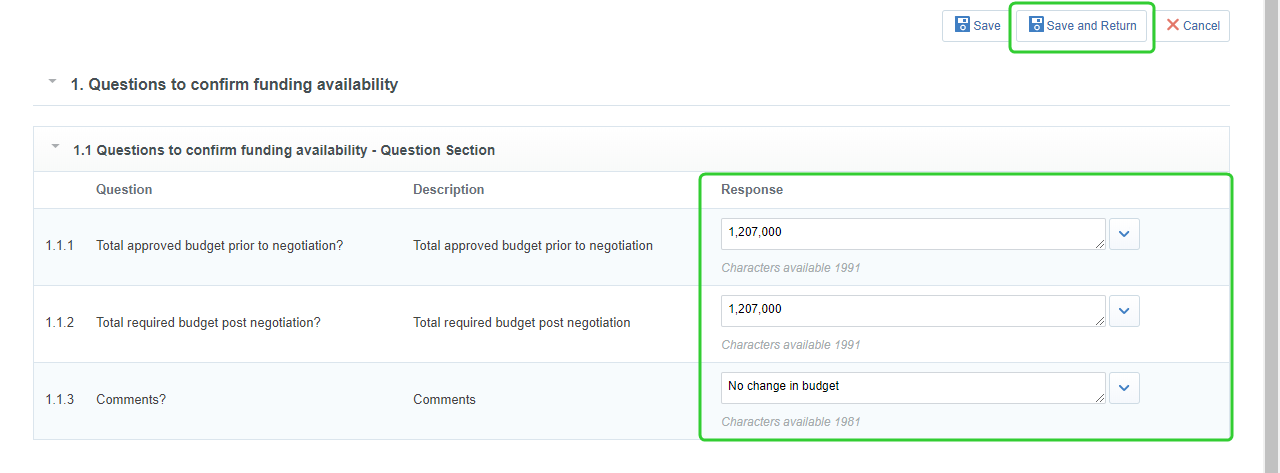This screenshot has height=473, width=1280.
Task: Cancel editing with the red X button
Action: pyautogui.click(x=1192, y=26)
